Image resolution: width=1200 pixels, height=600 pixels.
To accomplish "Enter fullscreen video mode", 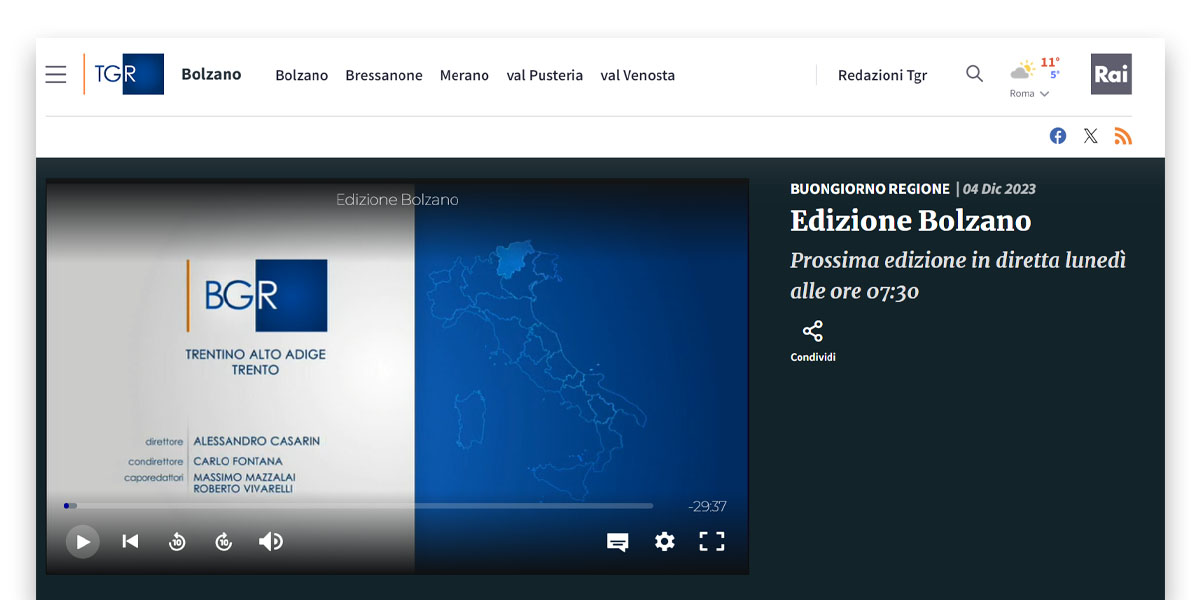I will click(x=711, y=541).
